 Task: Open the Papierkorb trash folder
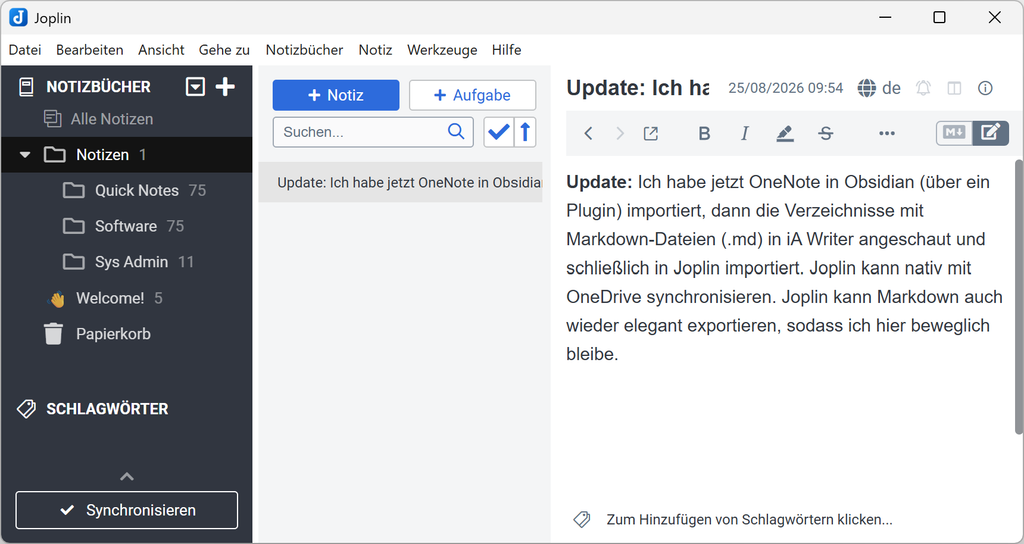pos(127,334)
